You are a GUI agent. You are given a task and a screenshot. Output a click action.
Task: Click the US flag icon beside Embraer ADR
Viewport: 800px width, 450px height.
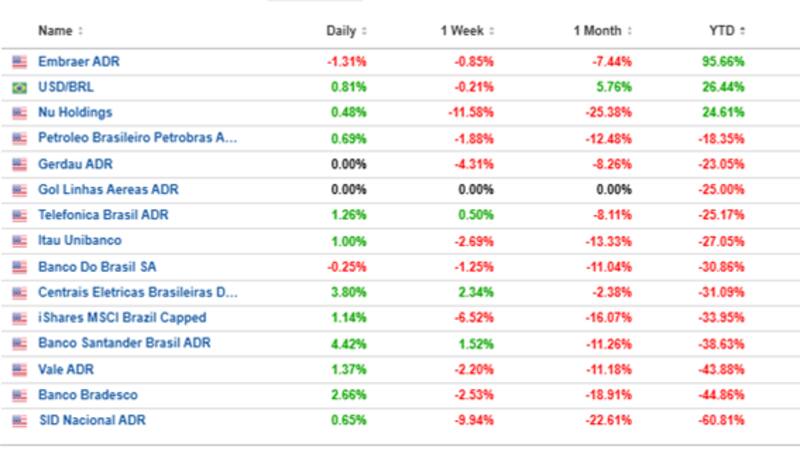(18, 62)
